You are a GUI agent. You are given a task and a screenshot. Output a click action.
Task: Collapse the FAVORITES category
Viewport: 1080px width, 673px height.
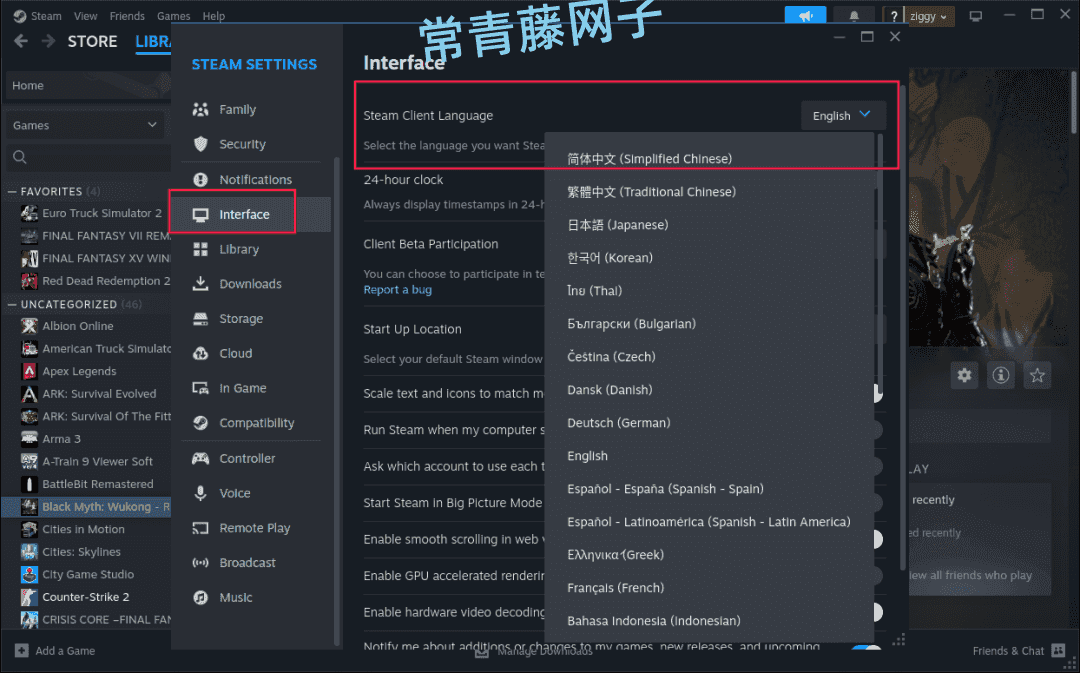pos(13,191)
